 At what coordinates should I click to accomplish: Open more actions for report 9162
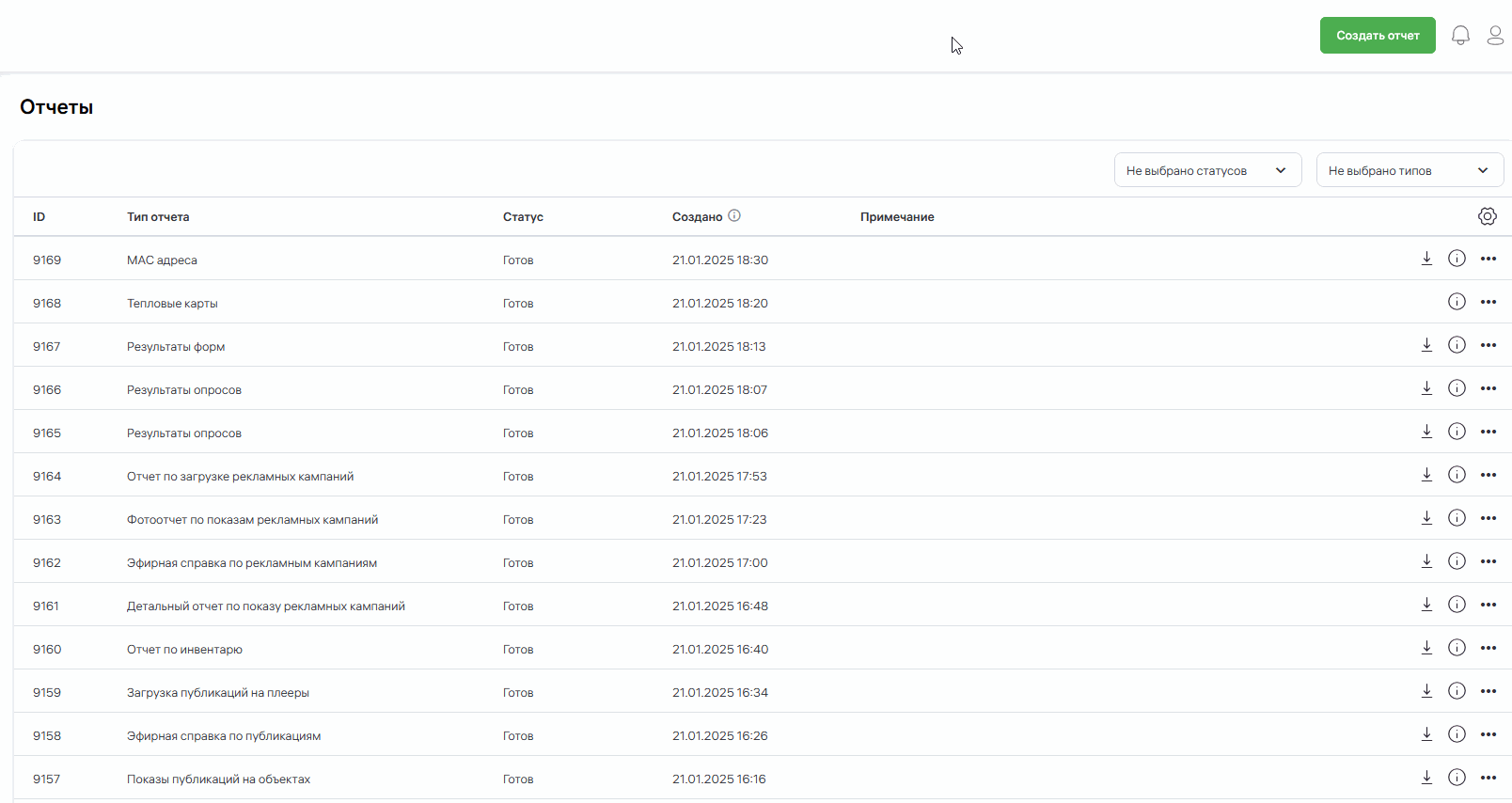click(1488, 561)
